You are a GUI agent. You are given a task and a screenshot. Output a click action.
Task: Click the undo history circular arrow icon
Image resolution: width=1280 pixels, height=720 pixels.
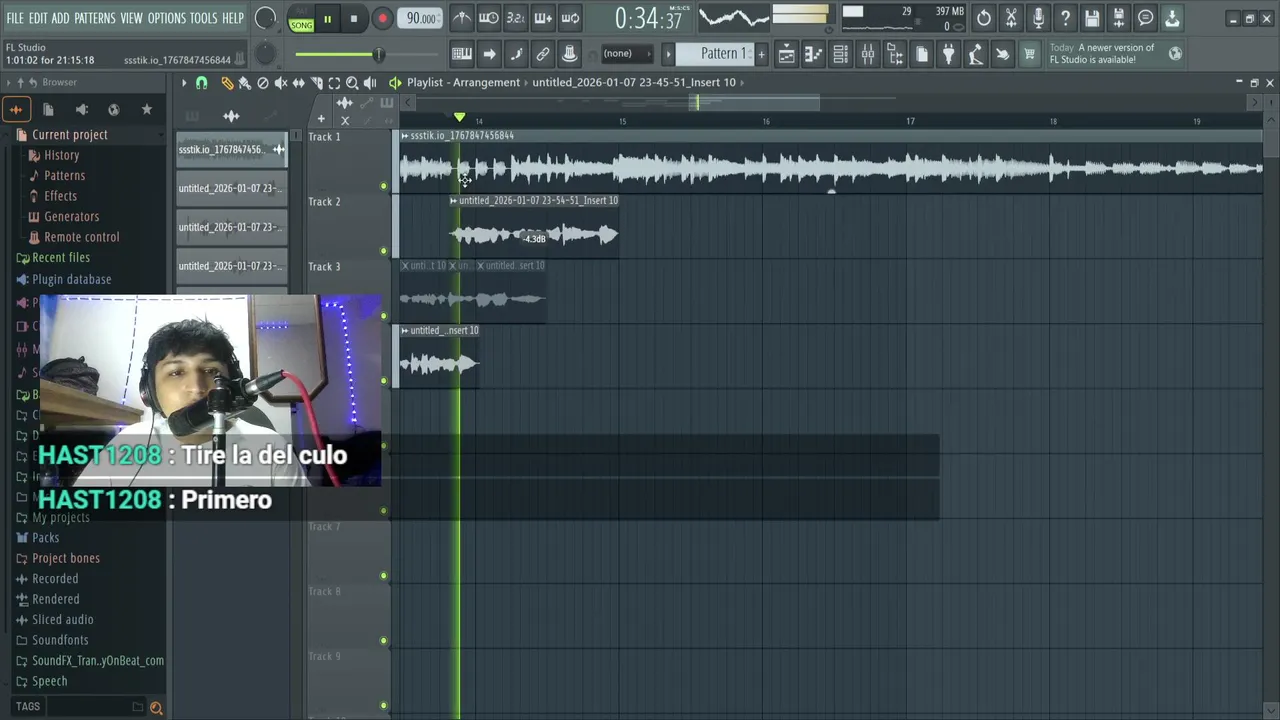pyautogui.click(x=984, y=18)
